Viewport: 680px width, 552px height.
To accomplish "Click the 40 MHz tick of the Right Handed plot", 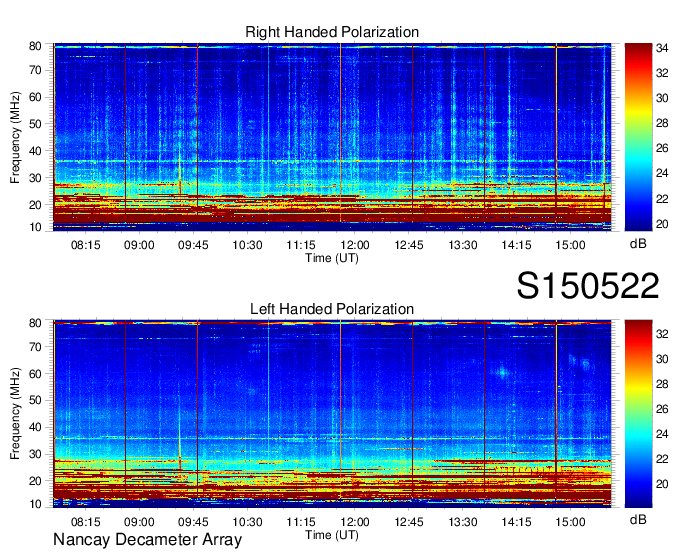I will pyautogui.click(x=35, y=151).
